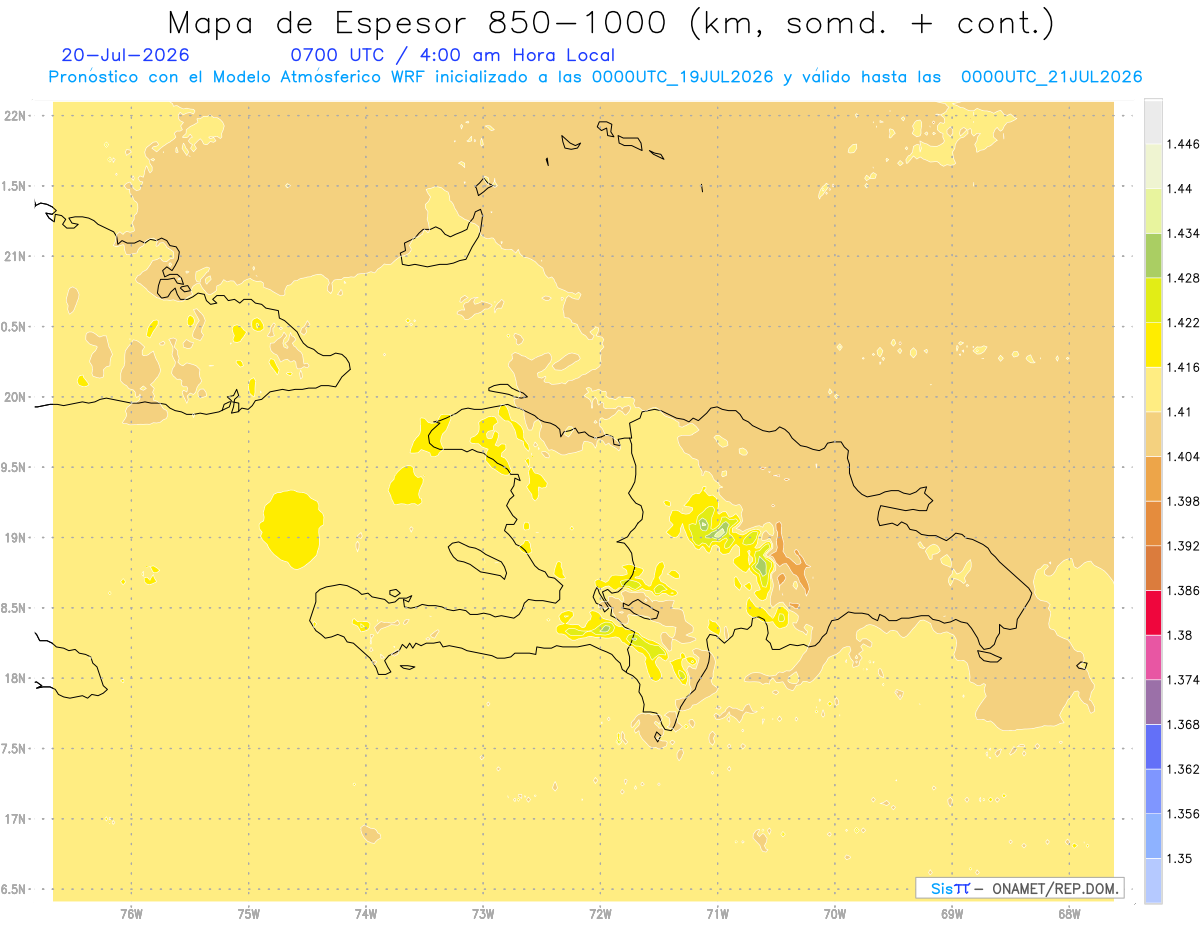This screenshot has width=1200, height=927.
Task: Select the date label '20-Jul-2026'
Action: point(125,56)
